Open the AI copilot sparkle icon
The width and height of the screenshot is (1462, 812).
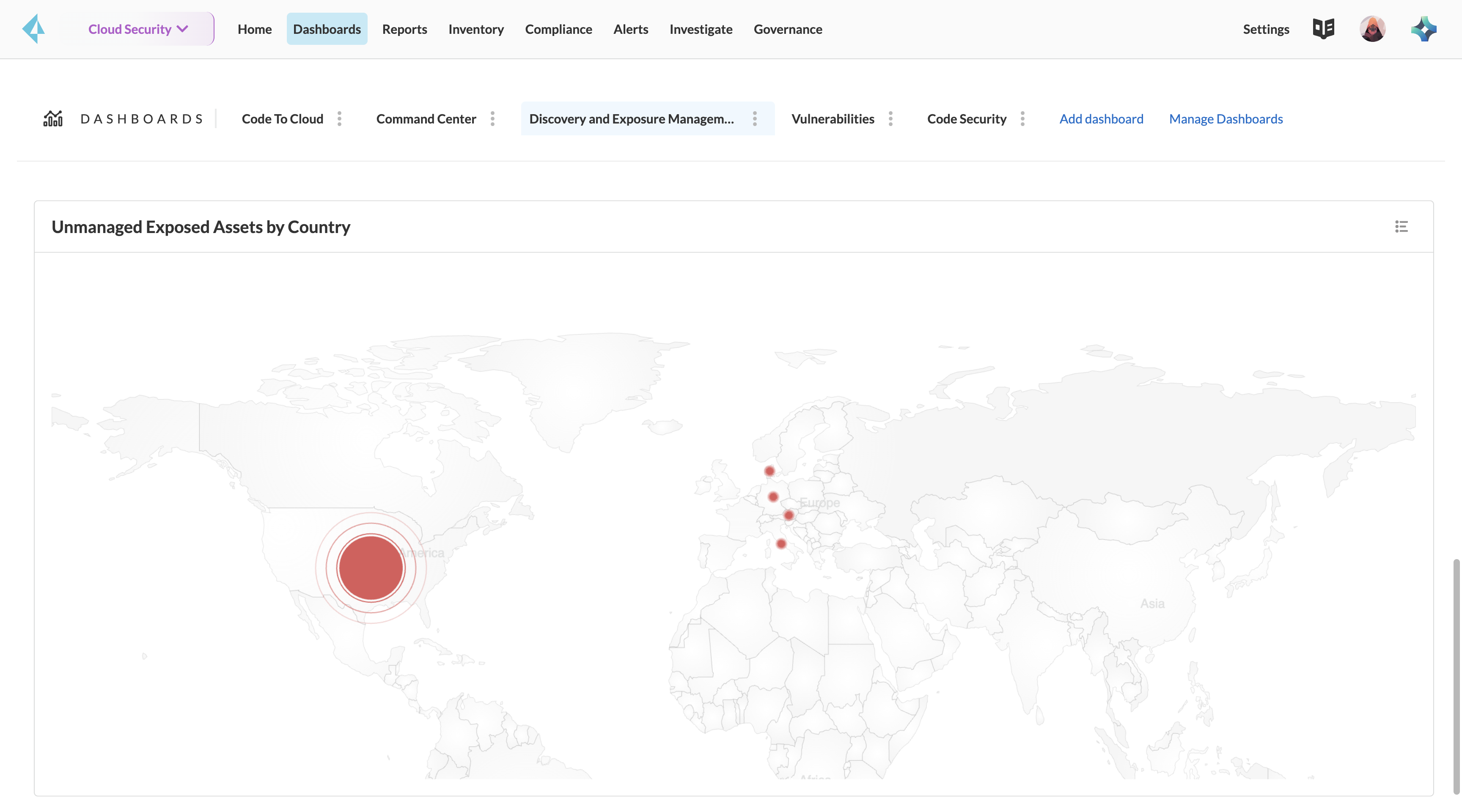click(1424, 29)
